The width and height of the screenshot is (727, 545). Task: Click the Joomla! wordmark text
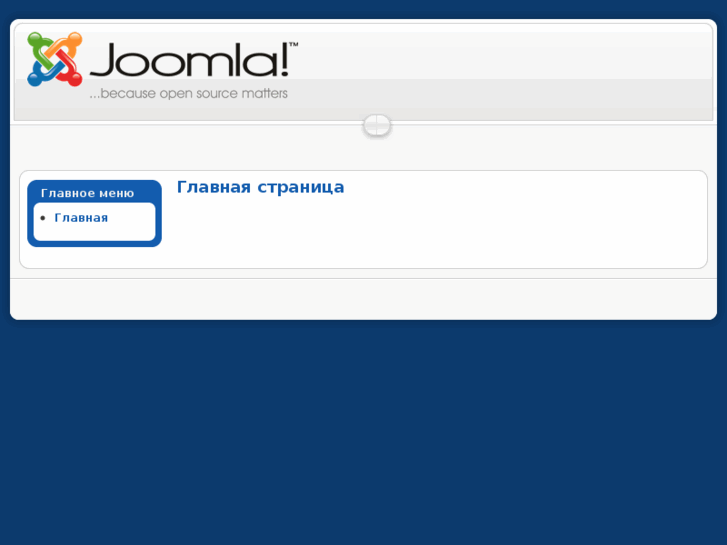click(190, 59)
